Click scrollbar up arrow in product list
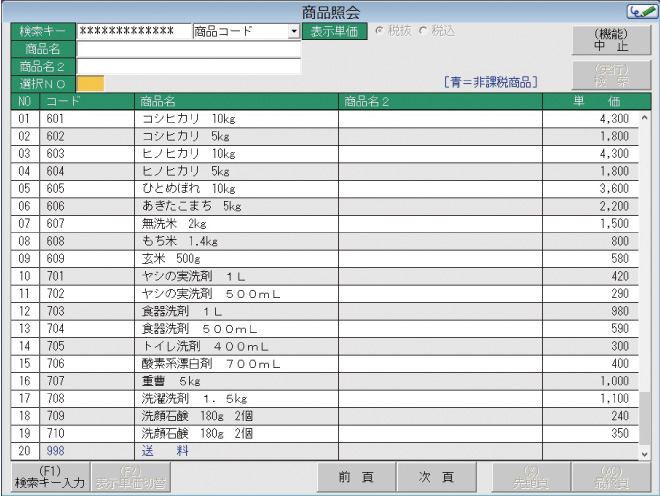660x496 pixels. pos(644,118)
